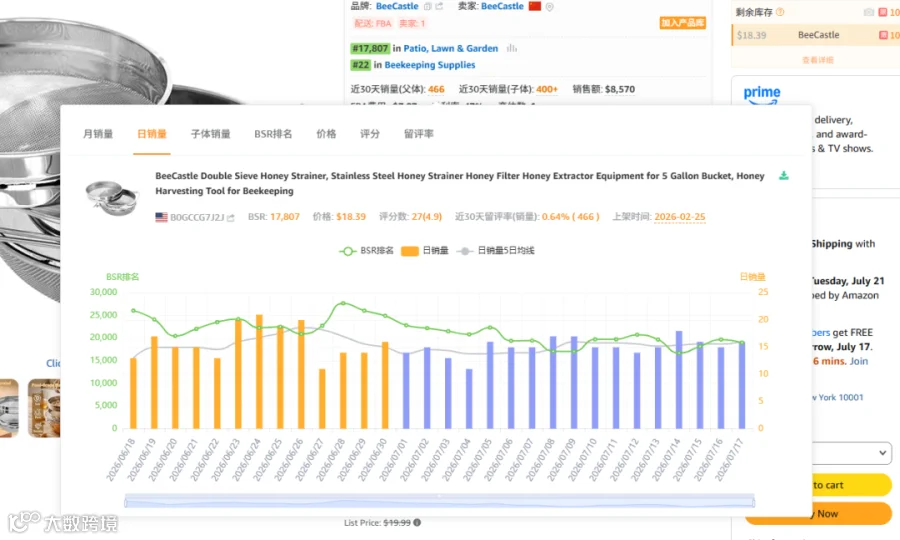
Task: Click the 近30天销量(父体) value 466
Action: (x=436, y=89)
